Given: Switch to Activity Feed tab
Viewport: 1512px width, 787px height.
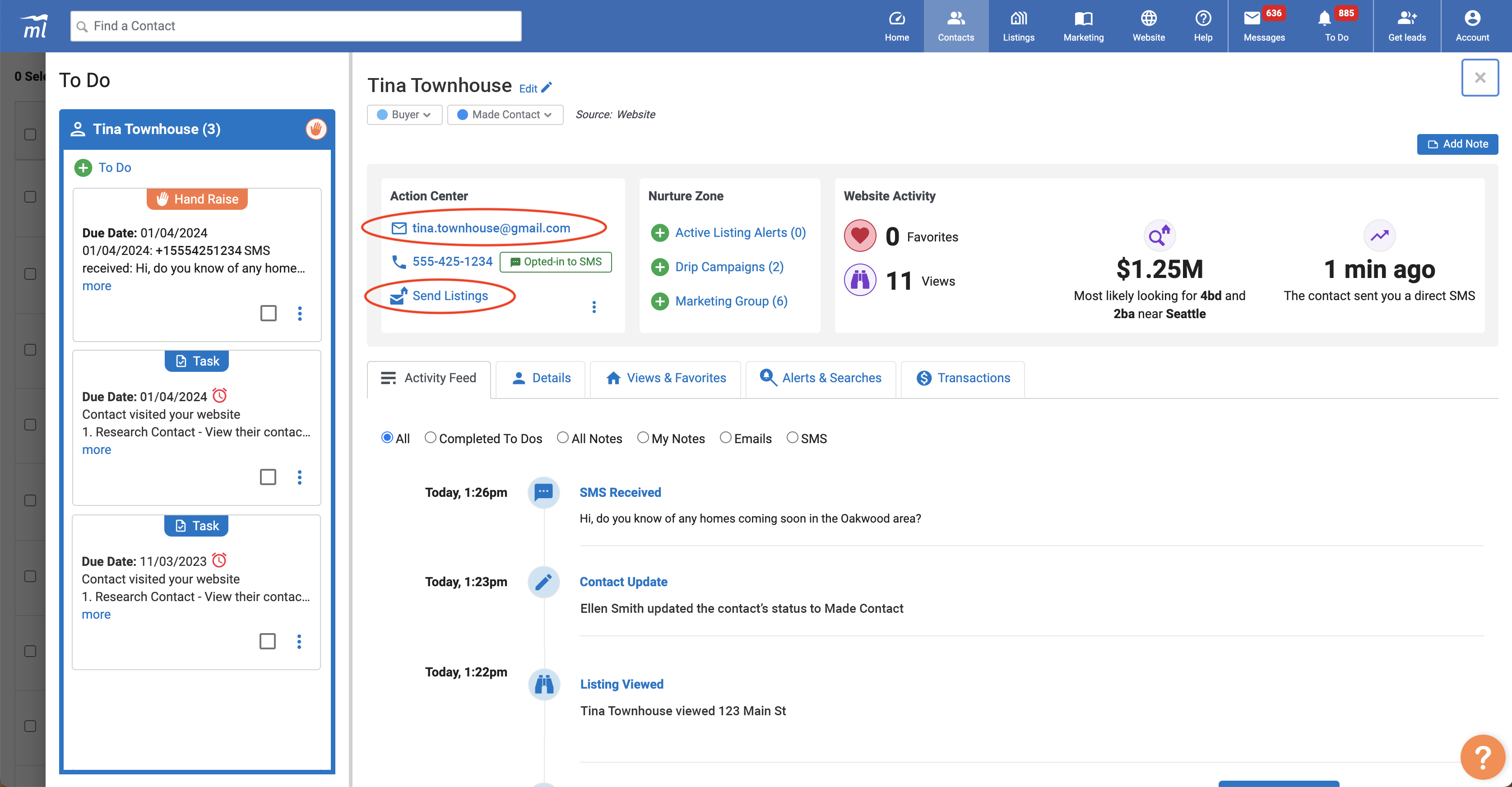Looking at the screenshot, I should (428, 379).
